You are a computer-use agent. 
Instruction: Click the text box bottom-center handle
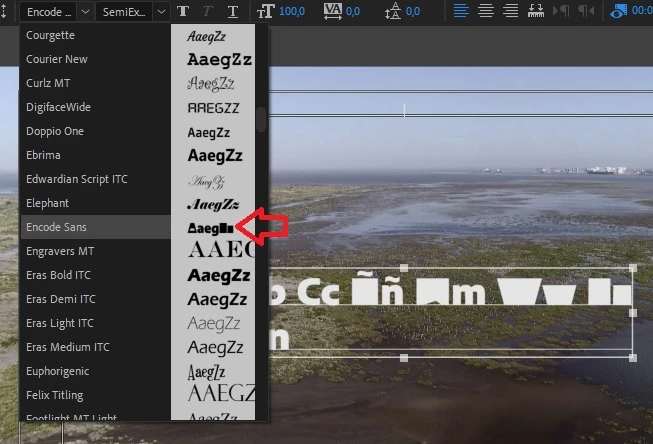pyautogui.click(x=404, y=357)
